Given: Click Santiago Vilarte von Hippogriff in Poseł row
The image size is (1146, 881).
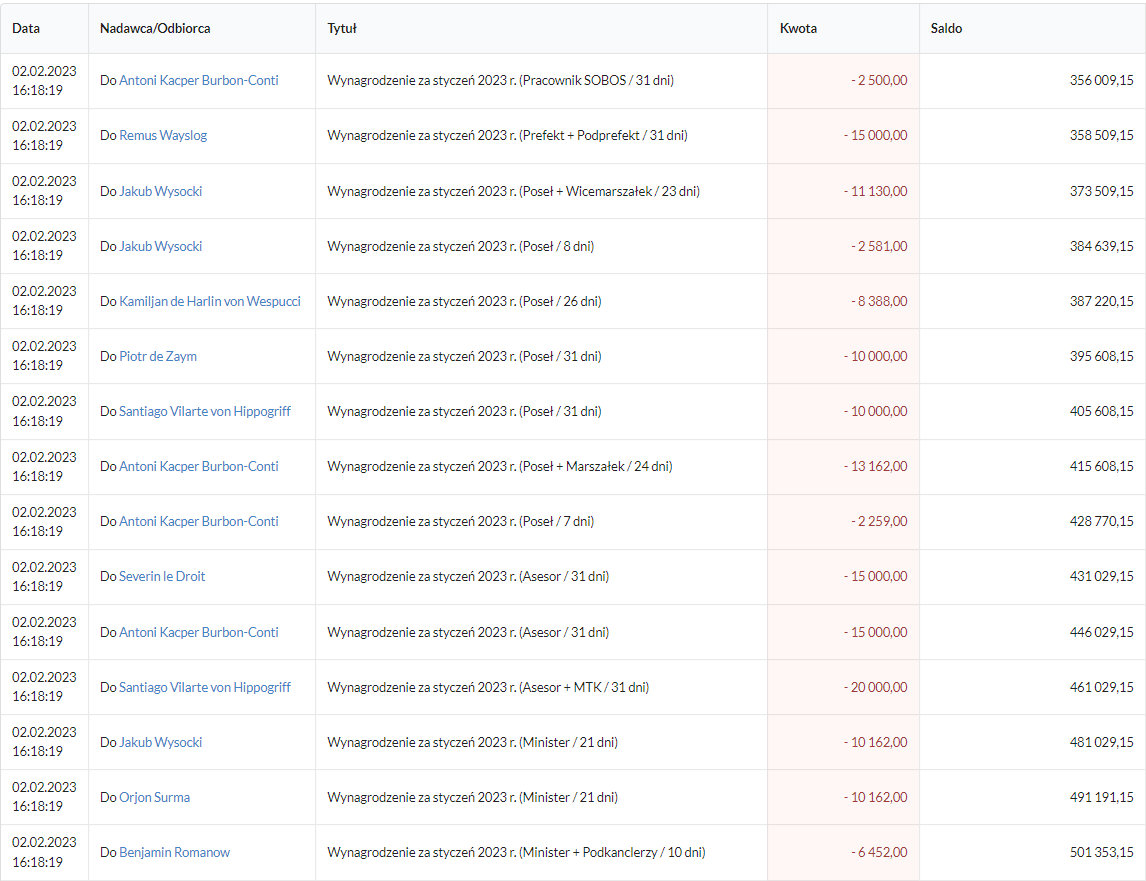Looking at the screenshot, I should [x=204, y=411].
